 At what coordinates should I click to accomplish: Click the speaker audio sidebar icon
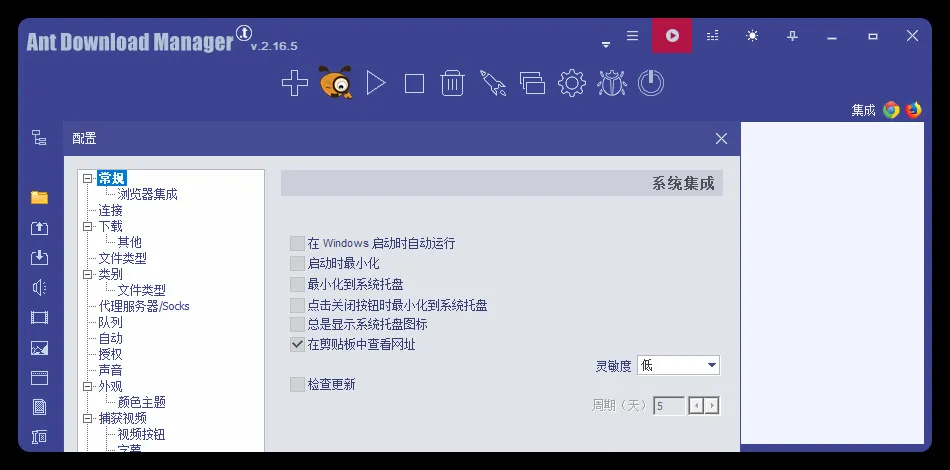(39, 287)
